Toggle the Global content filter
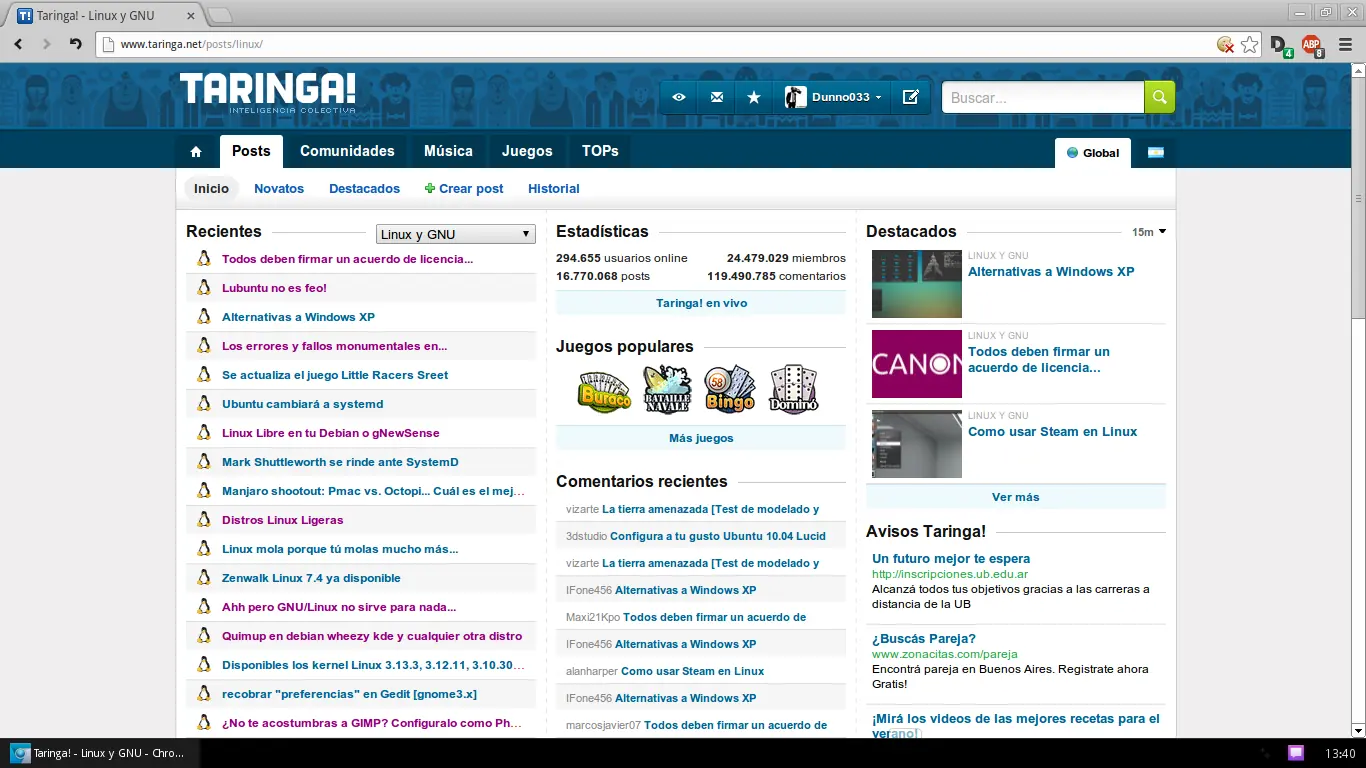The height and width of the screenshot is (768, 1366). [x=1092, y=153]
